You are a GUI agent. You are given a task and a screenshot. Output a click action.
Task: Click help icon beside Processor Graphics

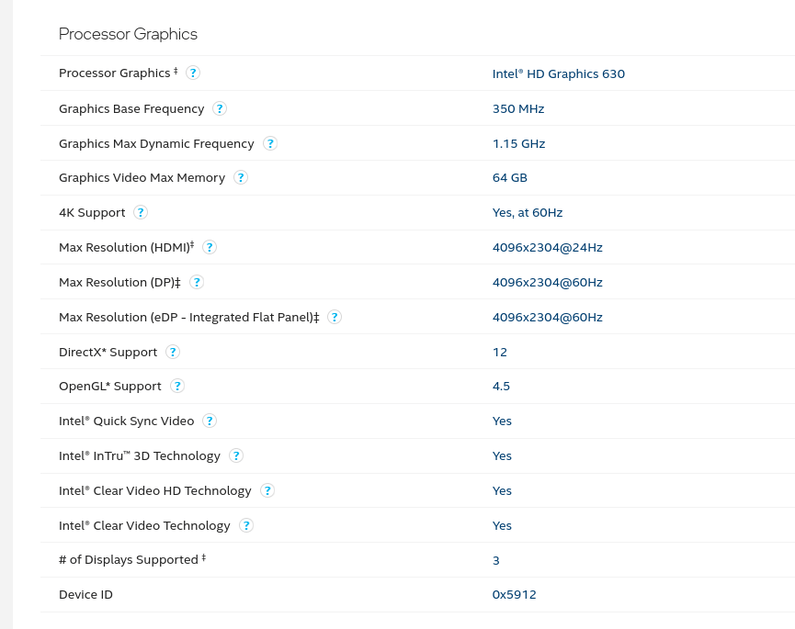click(193, 73)
